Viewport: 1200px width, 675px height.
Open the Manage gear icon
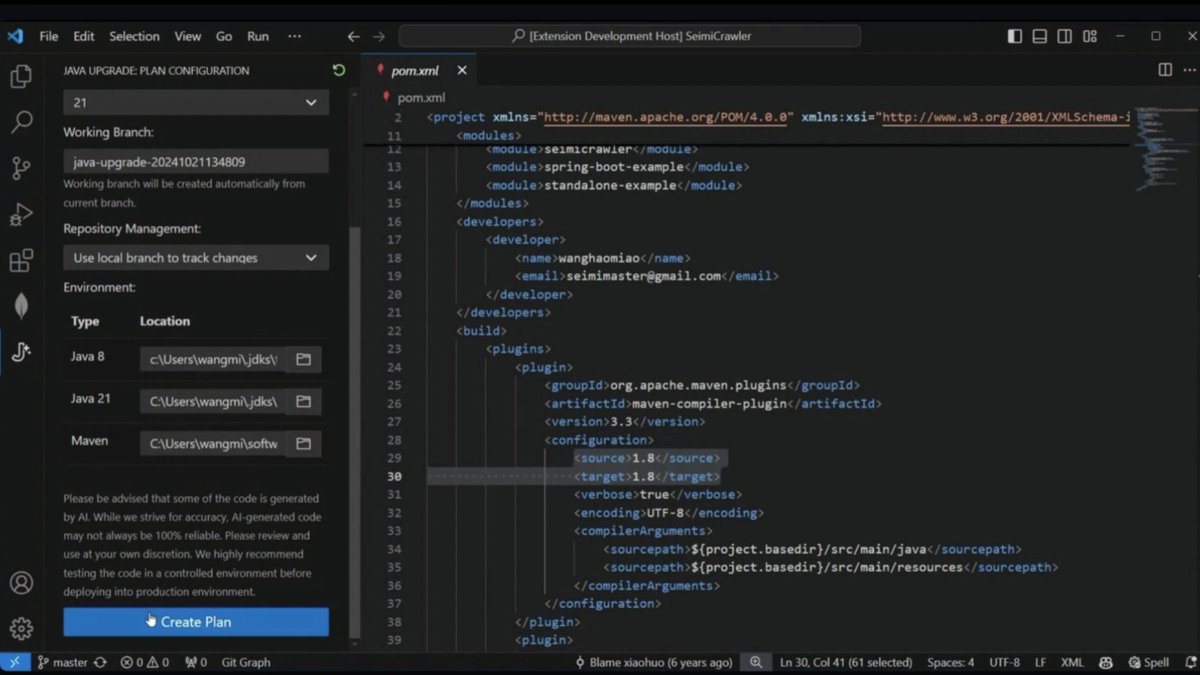[x=21, y=629]
